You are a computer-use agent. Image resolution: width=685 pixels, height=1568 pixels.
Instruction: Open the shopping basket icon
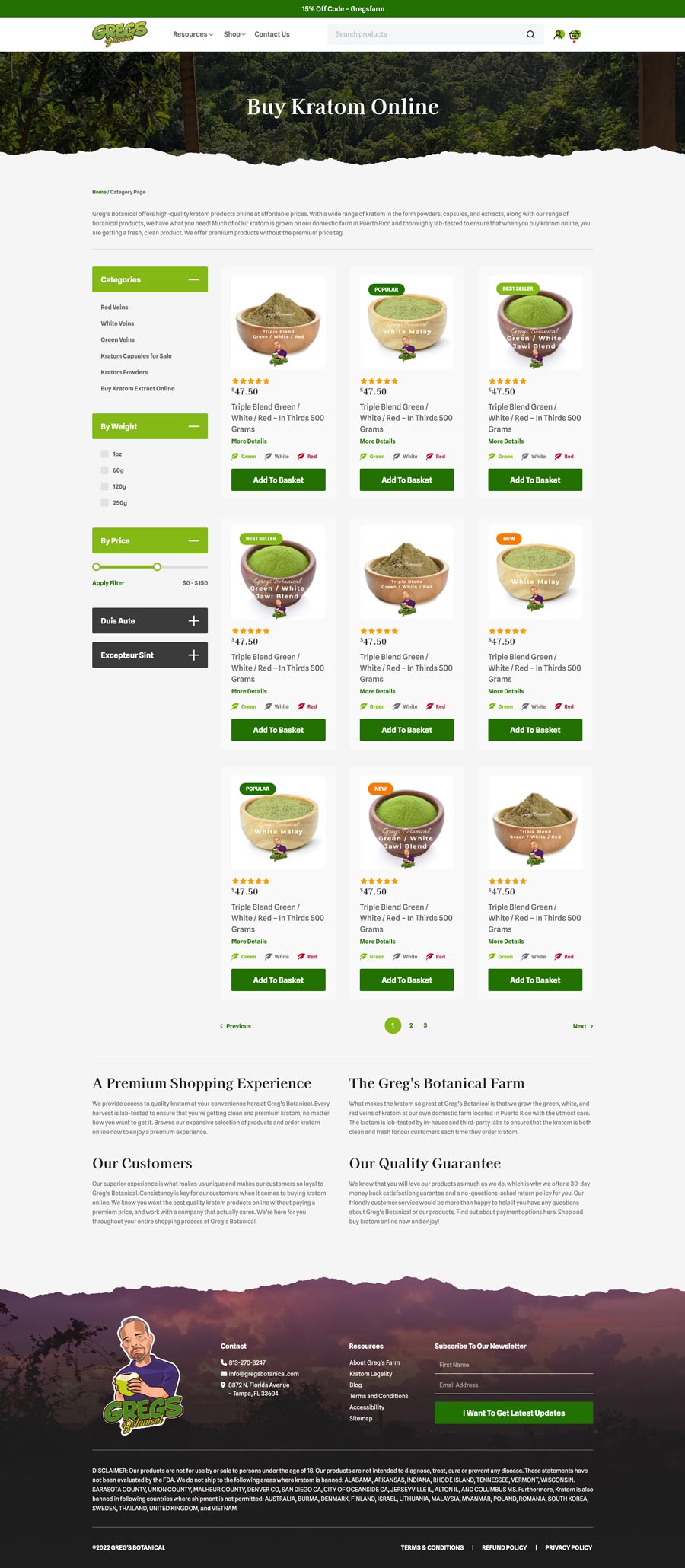coord(575,34)
